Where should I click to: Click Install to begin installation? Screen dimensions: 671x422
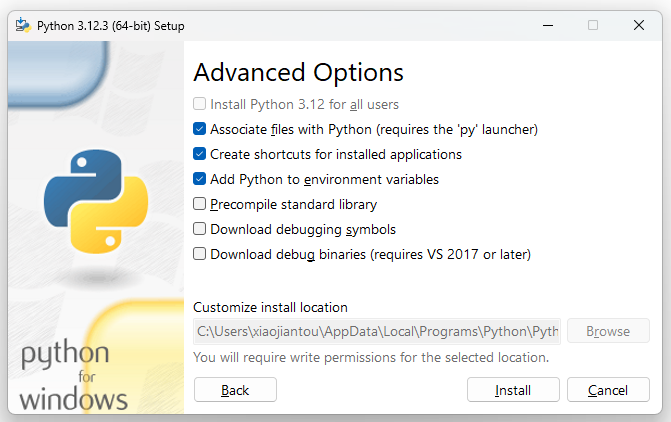coord(513,390)
